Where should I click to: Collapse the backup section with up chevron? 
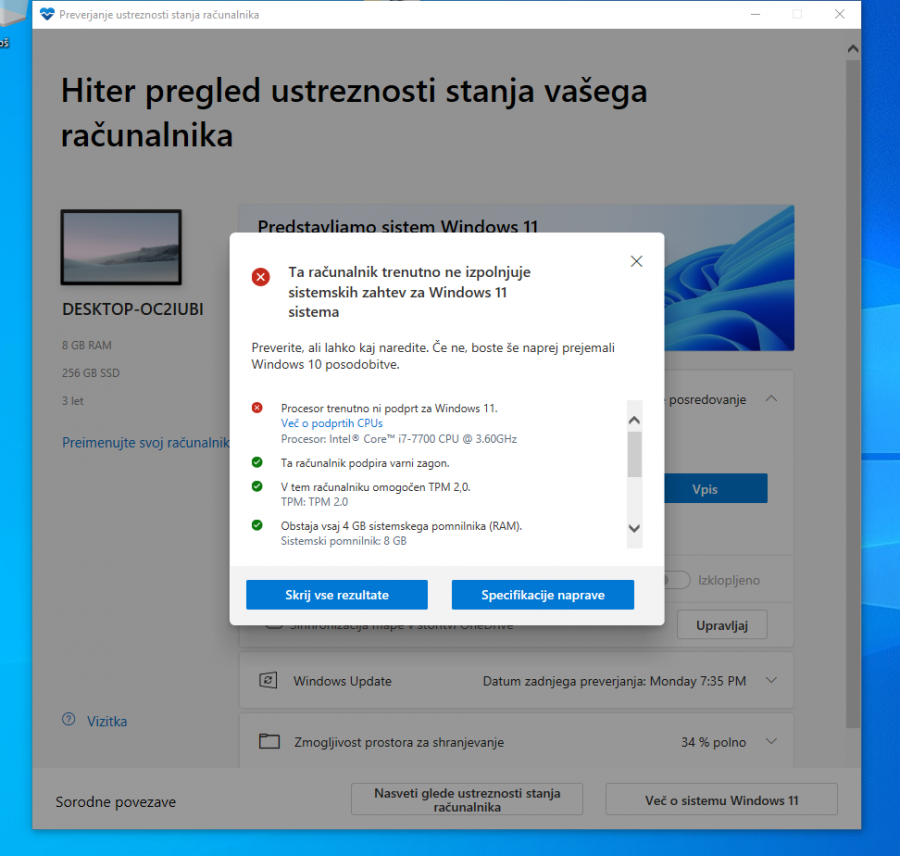771,399
